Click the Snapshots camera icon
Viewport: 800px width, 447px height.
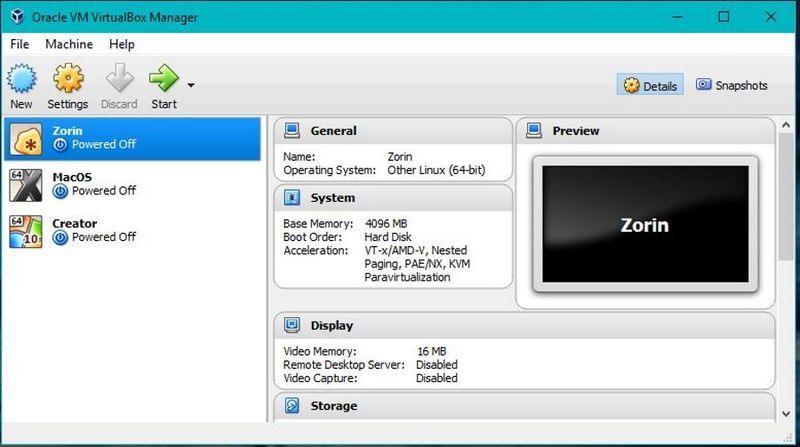(x=704, y=84)
